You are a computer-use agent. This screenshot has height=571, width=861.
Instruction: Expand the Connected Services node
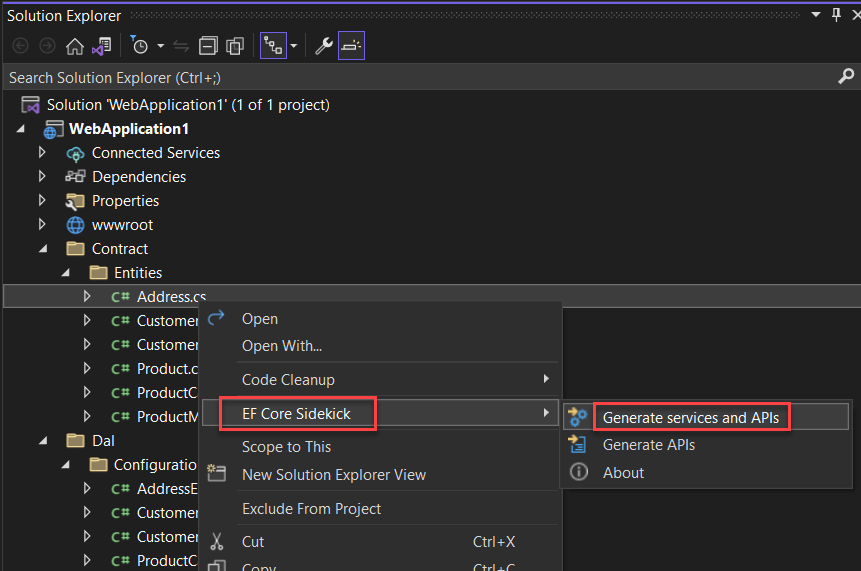point(42,153)
